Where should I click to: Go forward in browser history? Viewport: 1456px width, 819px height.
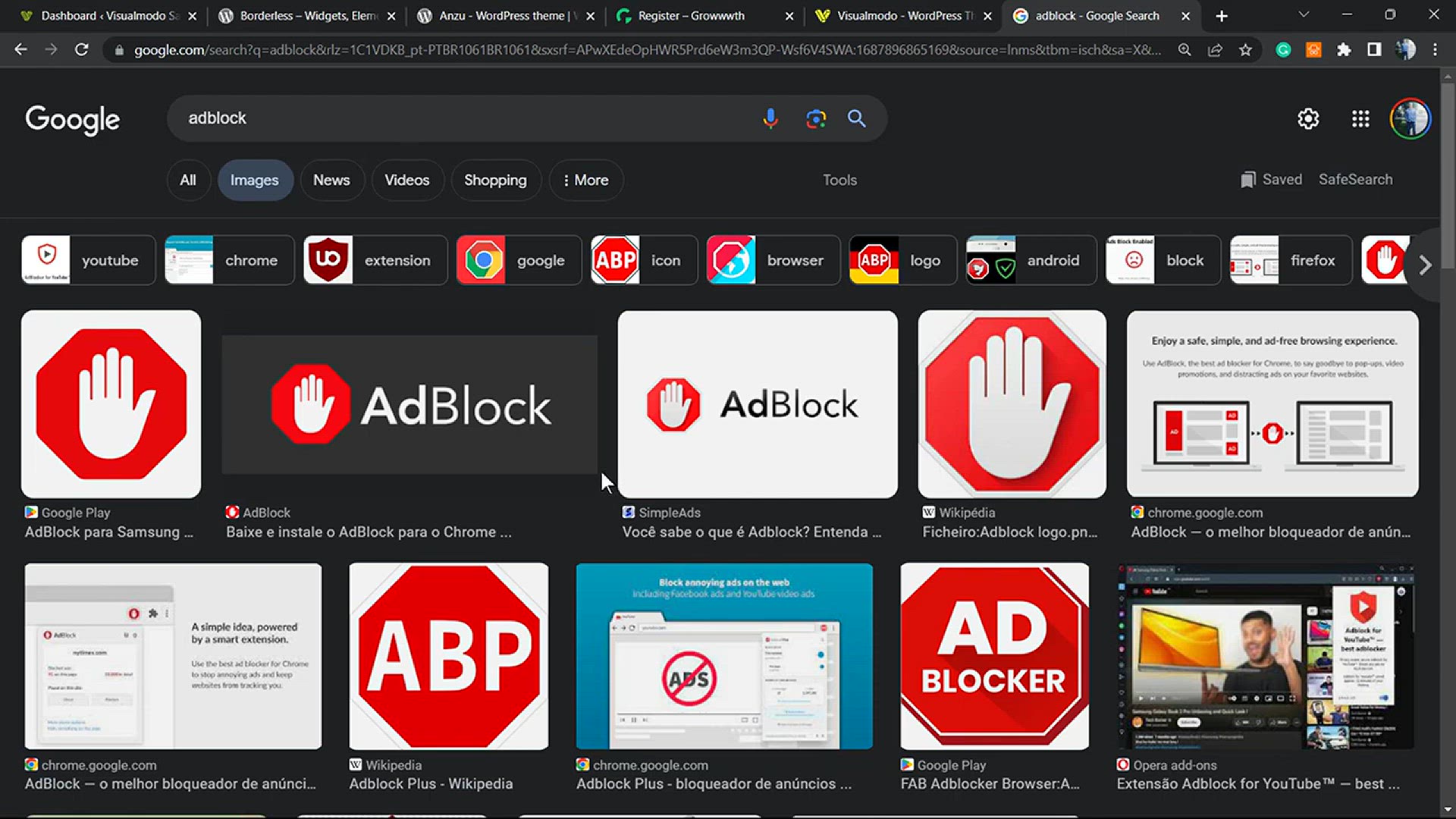[x=51, y=49]
